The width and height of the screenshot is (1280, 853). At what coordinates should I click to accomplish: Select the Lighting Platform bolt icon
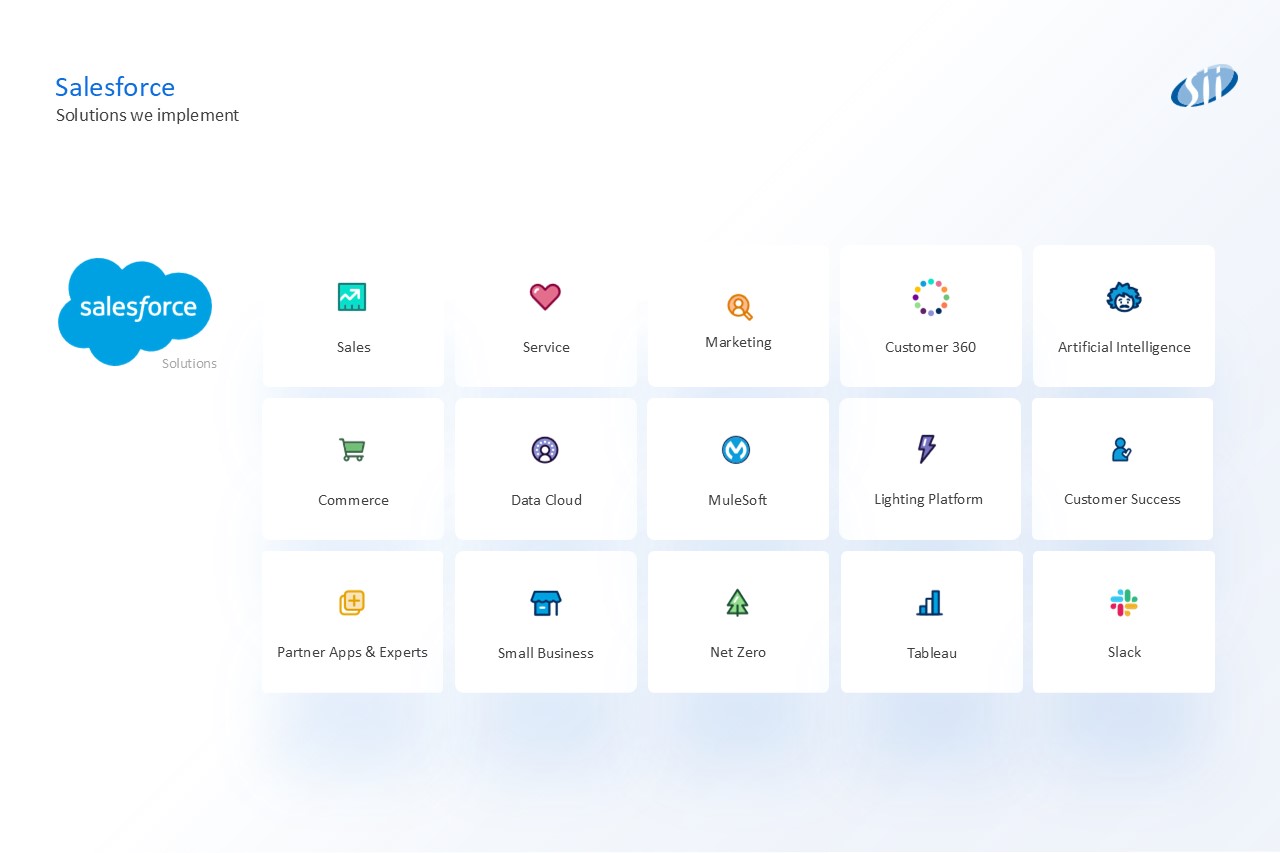coord(927,449)
